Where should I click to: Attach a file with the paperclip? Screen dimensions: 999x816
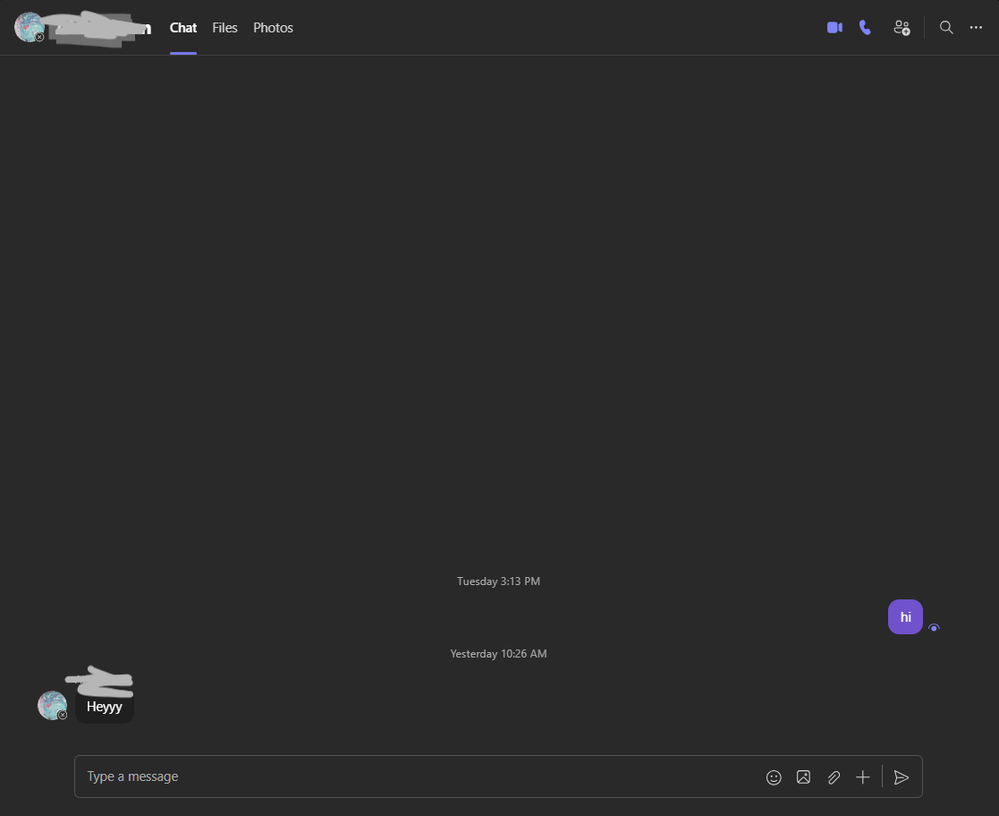point(833,777)
